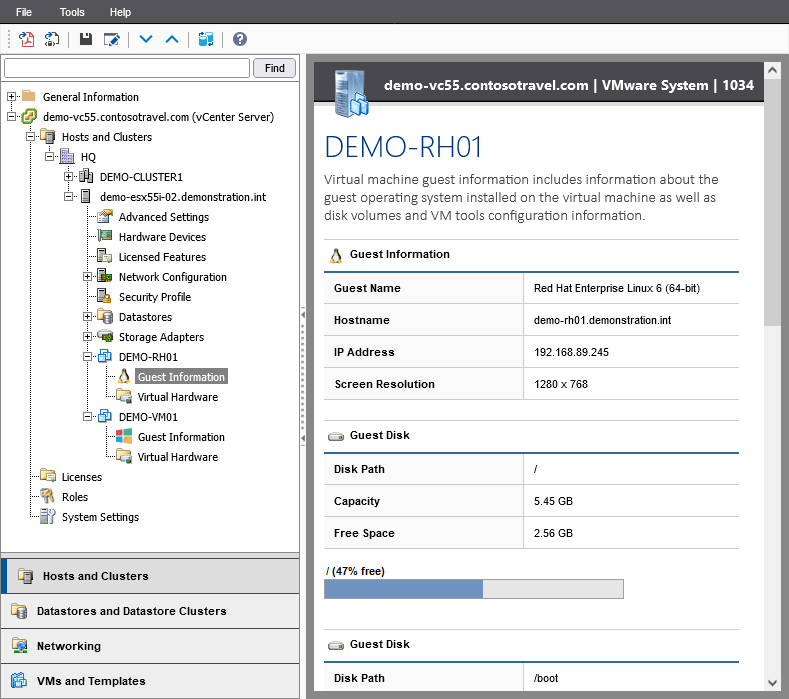The width and height of the screenshot is (789, 699).
Task: Click the IP address value 192.168.89.245
Action: click(571, 352)
